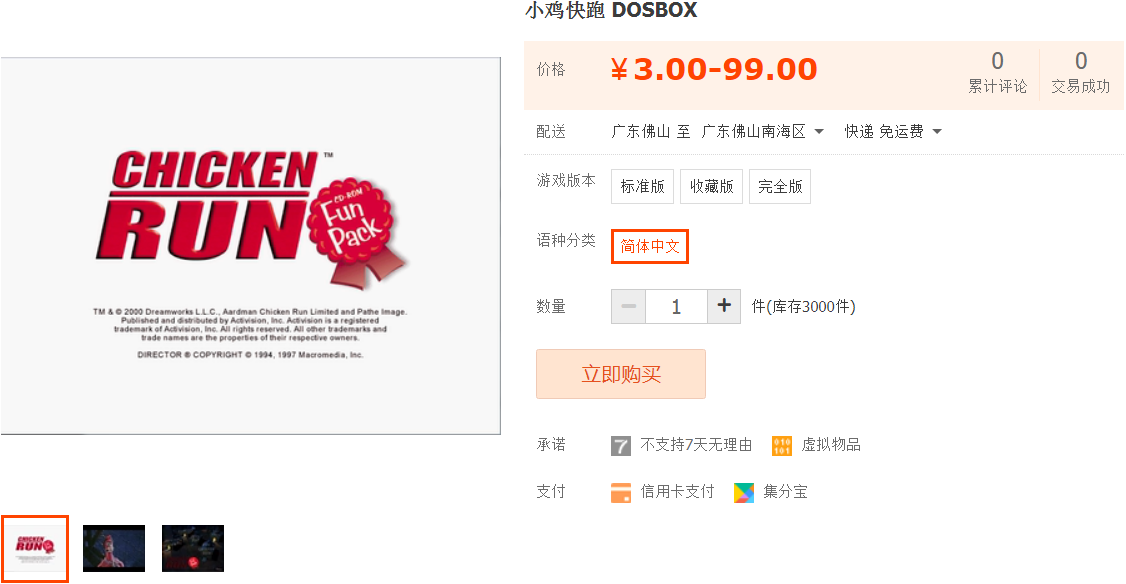The image size is (1126, 584).
Task: Click the quantity input field
Action: tap(676, 306)
